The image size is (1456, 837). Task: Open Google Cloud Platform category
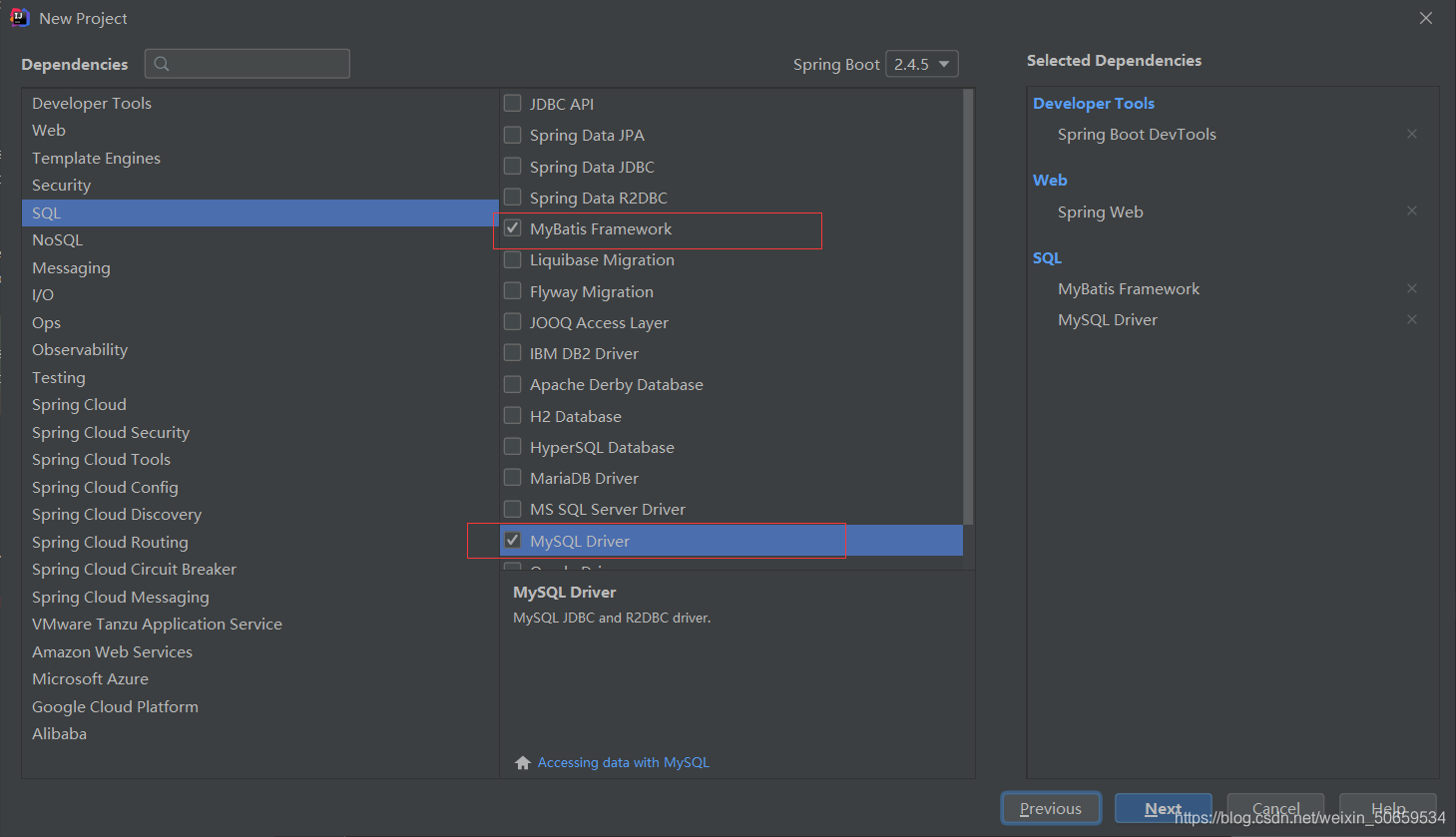pos(260,706)
